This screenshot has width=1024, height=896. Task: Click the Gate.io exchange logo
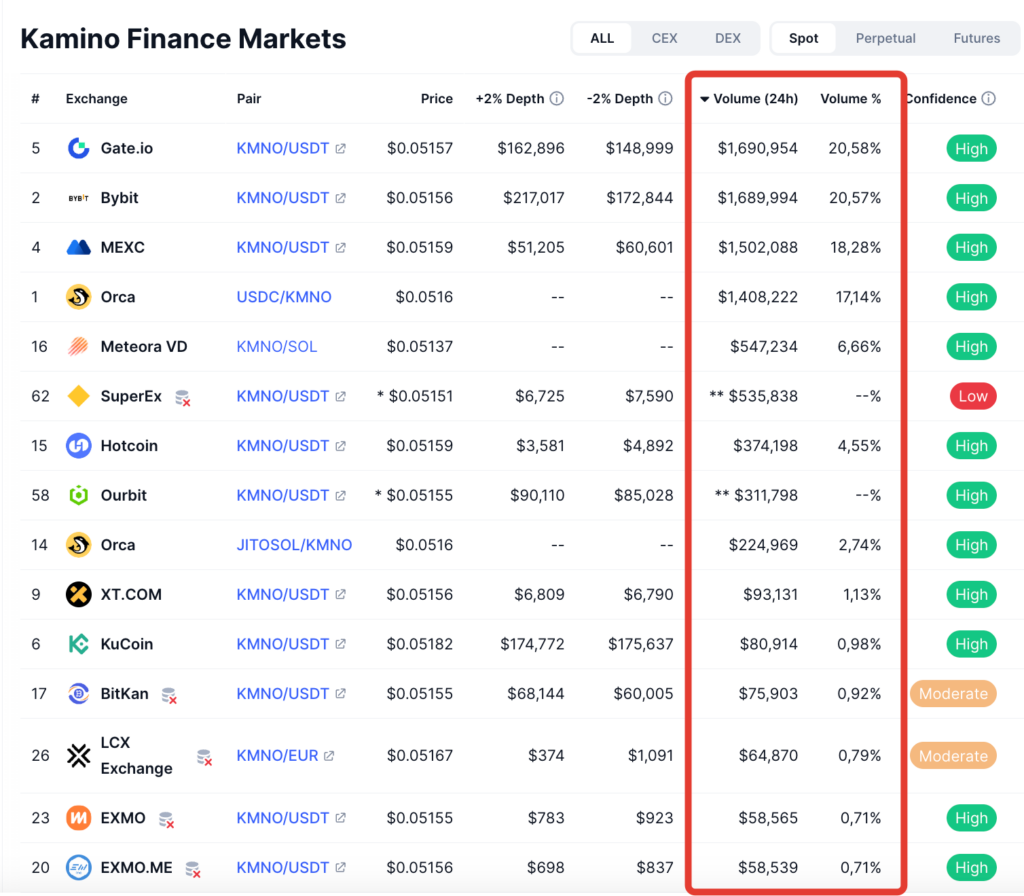point(78,148)
